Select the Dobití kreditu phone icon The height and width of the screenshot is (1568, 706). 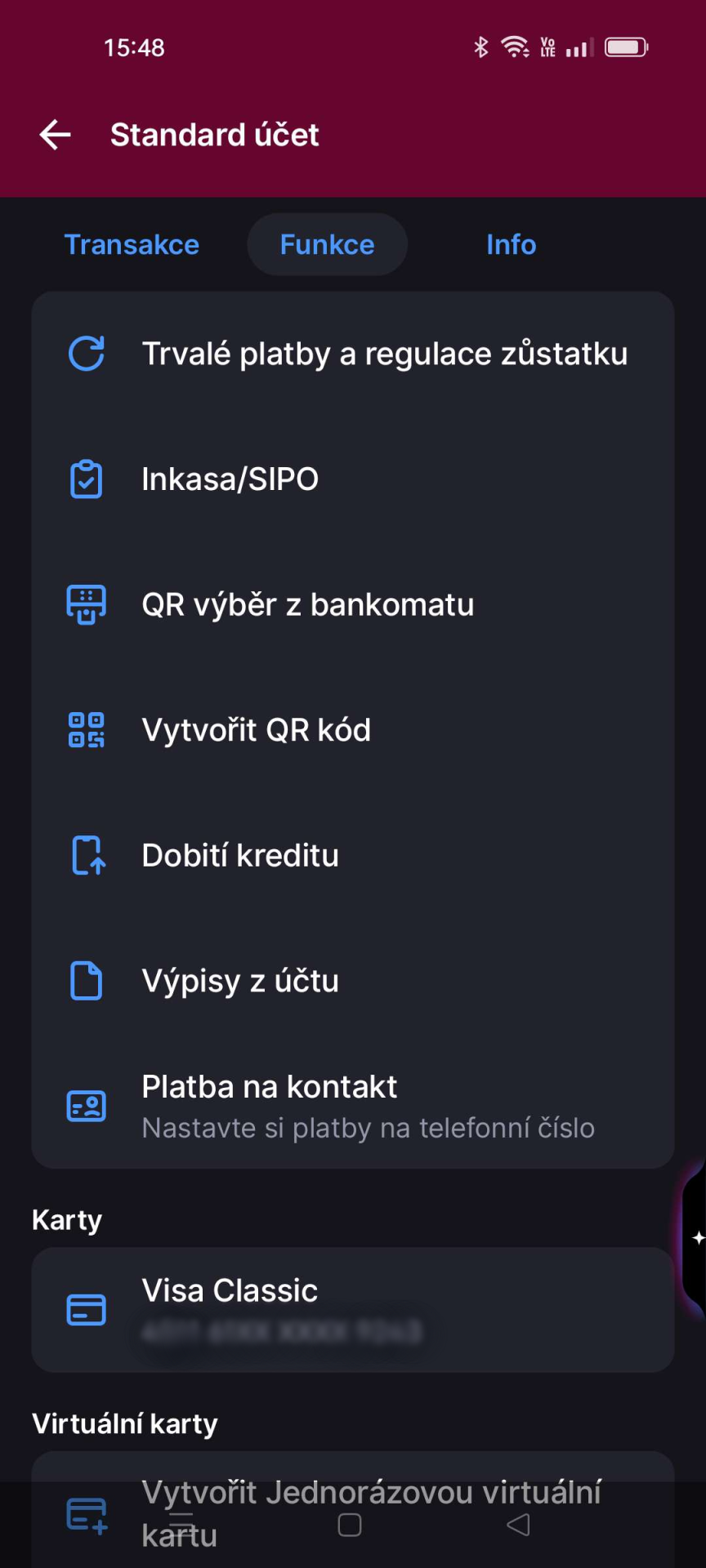[87, 855]
